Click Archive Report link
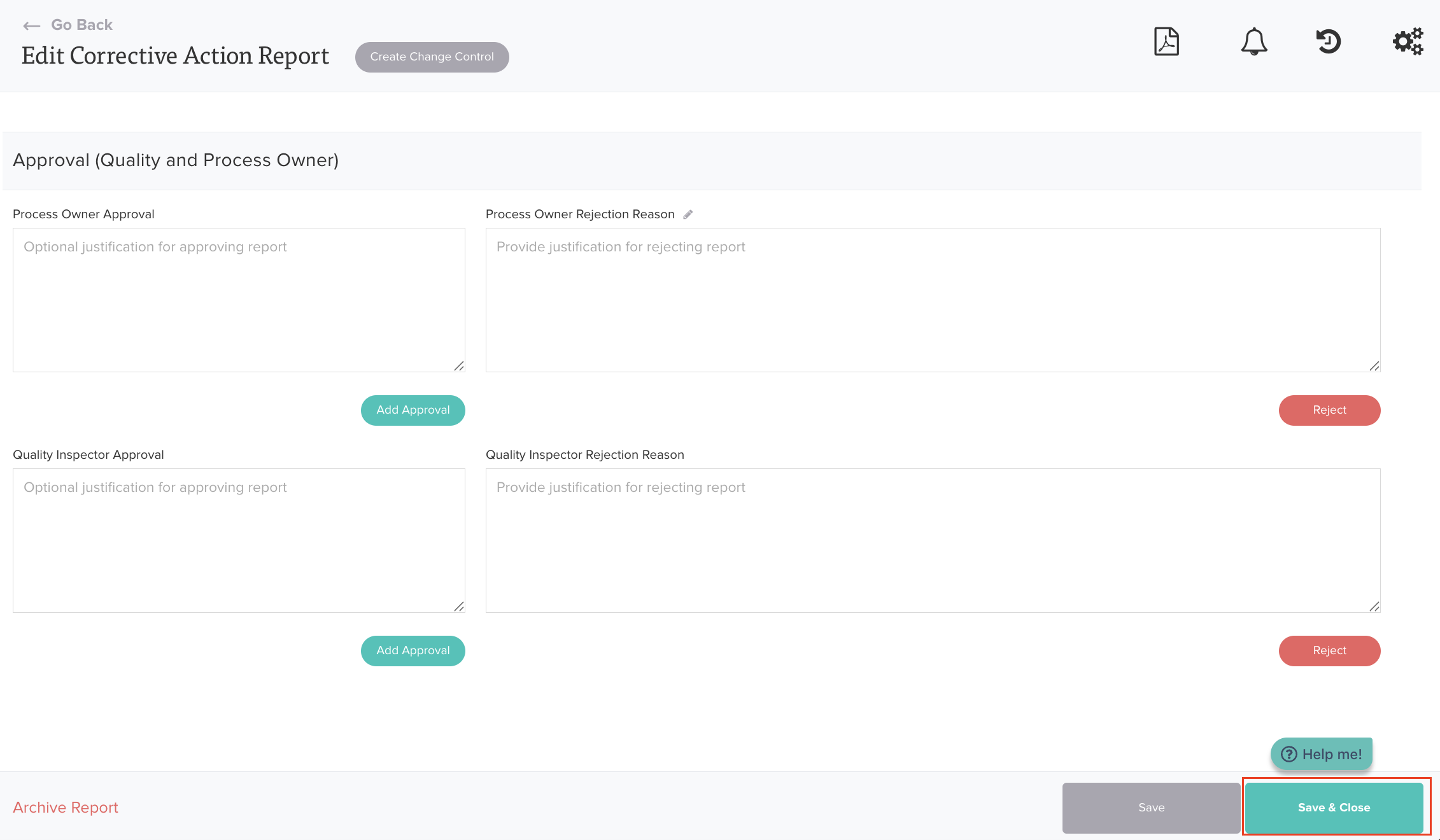This screenshot has height=840, width=1440. 66,808
